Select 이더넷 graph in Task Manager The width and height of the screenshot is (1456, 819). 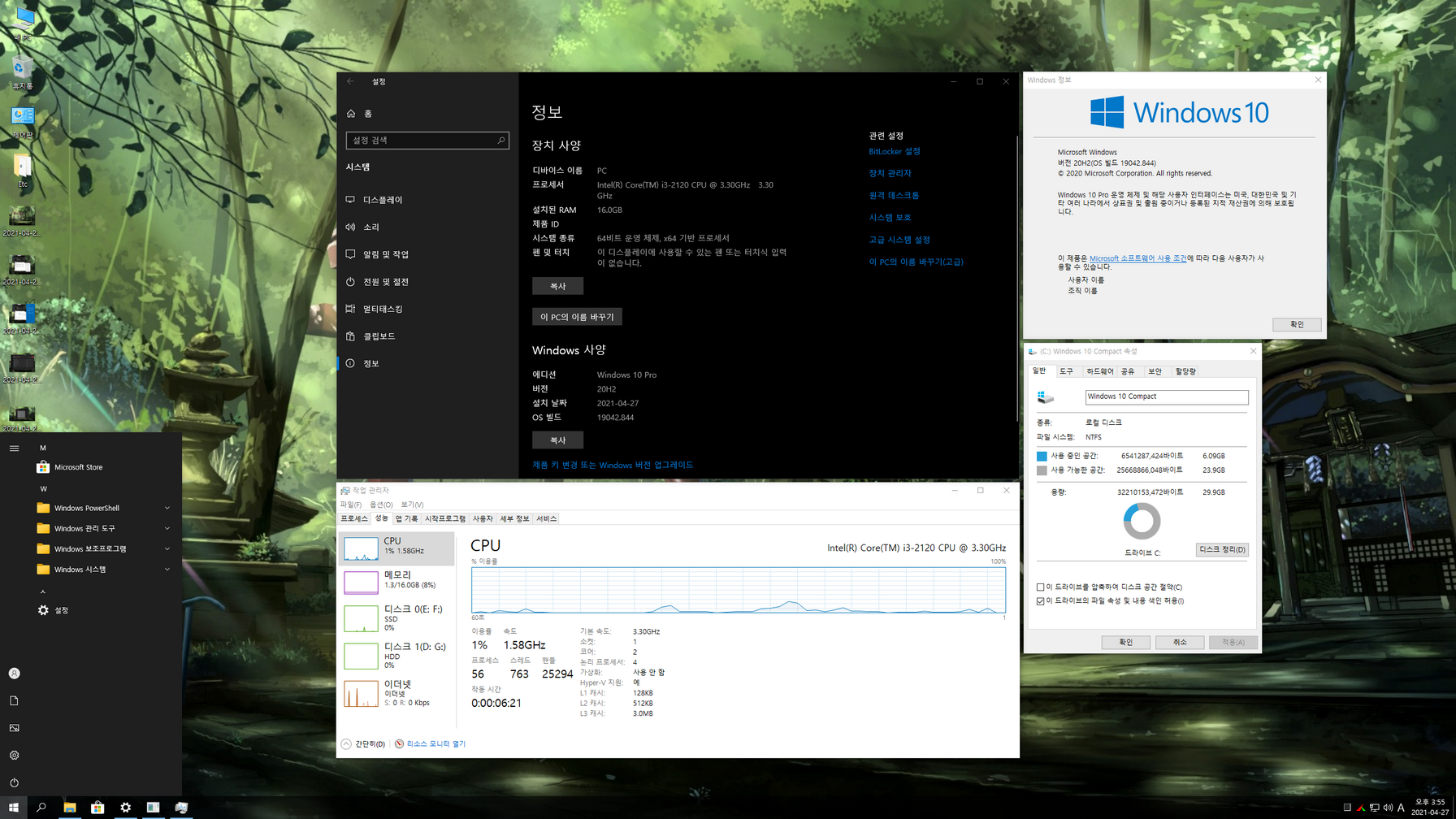396,693
